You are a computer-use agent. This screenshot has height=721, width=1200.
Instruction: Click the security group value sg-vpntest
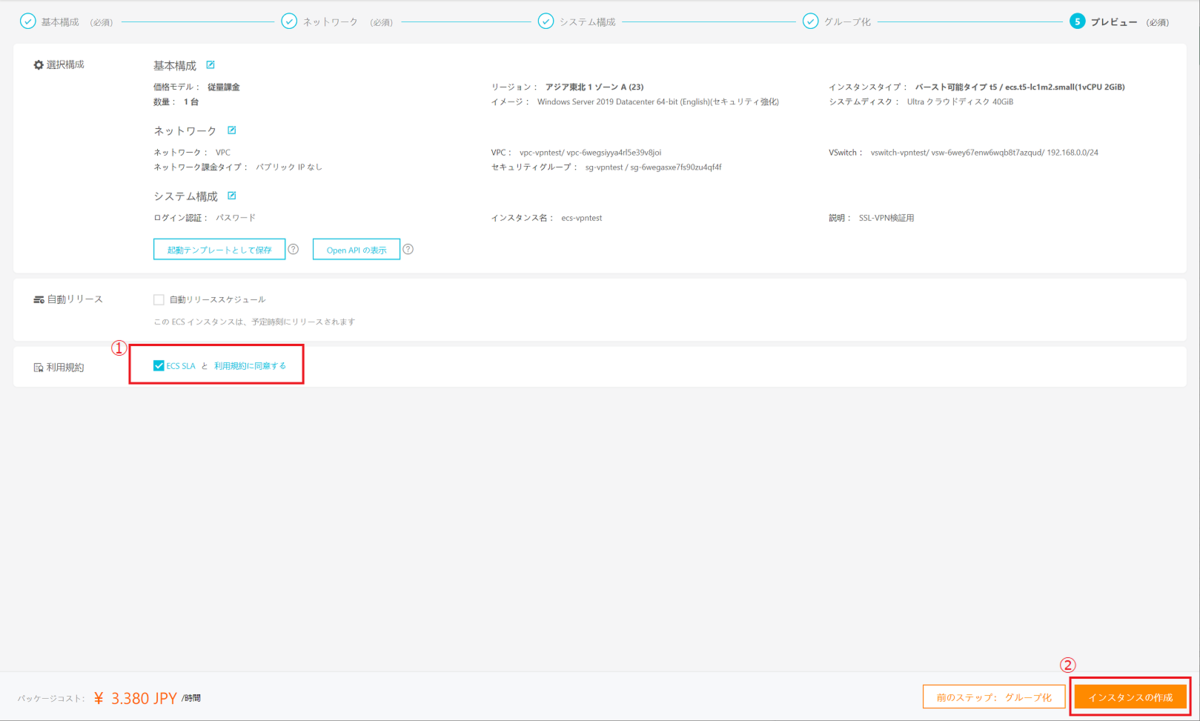[x=653, y=167]
